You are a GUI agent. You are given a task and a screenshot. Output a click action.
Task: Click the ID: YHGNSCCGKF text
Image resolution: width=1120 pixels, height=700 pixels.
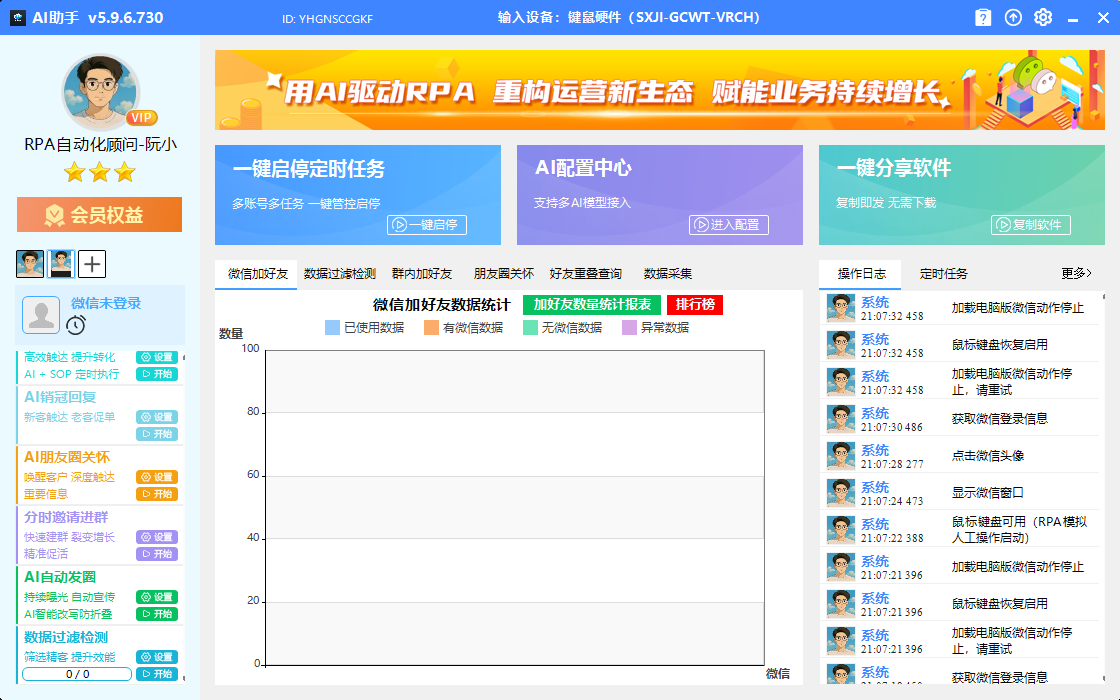click(327, 19)
